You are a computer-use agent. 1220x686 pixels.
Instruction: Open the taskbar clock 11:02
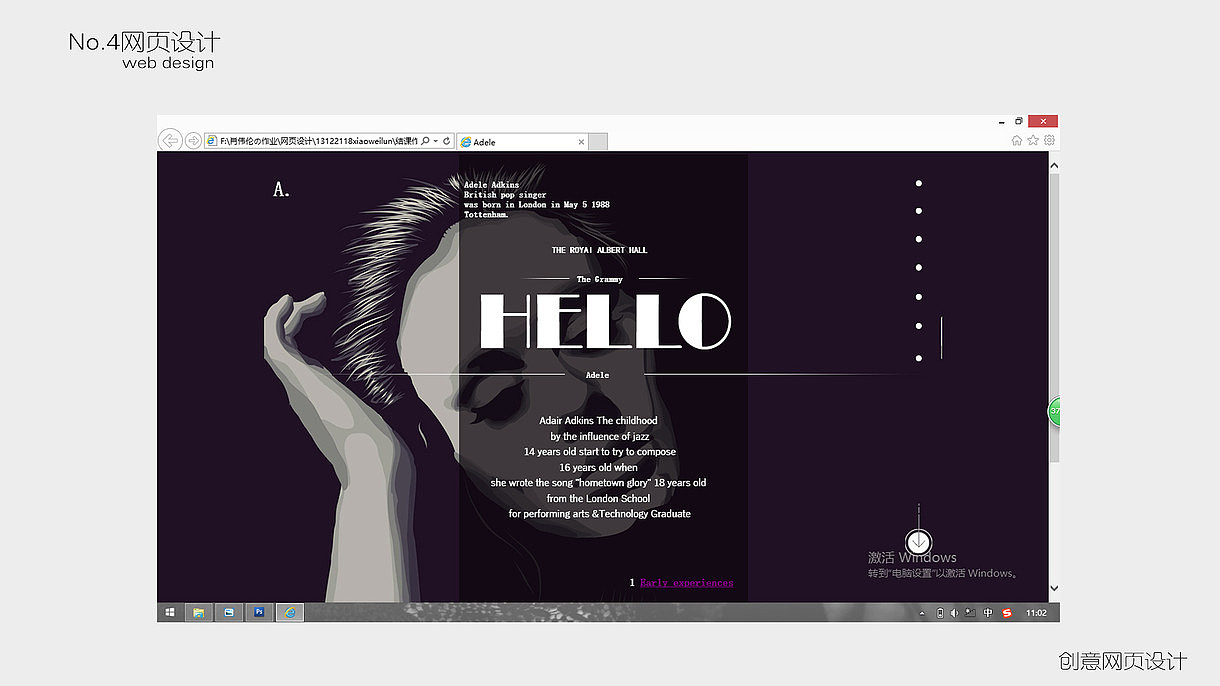point(1037,613)
